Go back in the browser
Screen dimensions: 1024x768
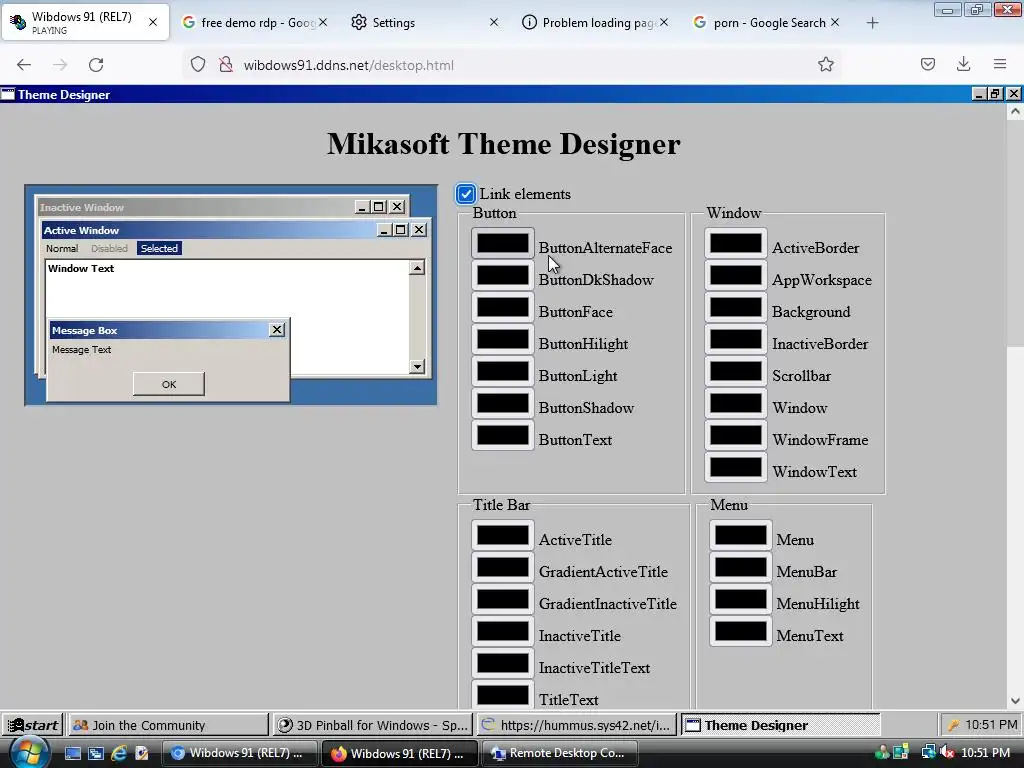pos(24,65)
